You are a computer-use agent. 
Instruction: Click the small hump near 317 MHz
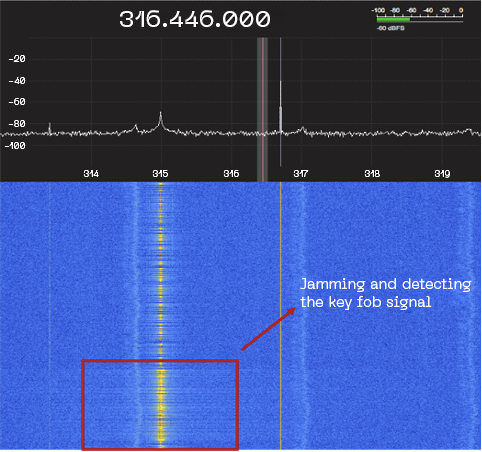coord(302,130)
